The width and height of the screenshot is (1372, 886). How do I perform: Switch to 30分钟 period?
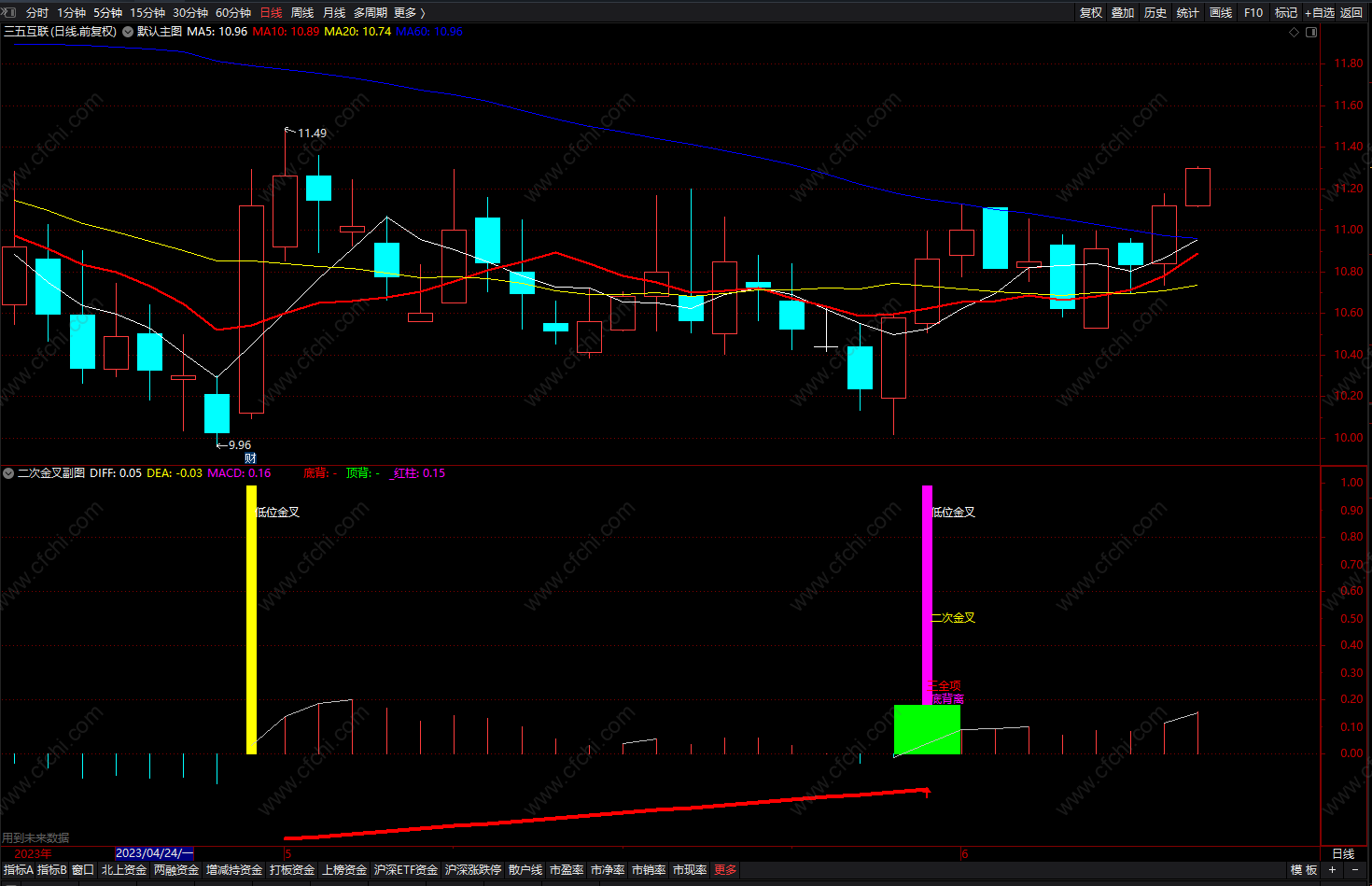click(x=190, y=13)
